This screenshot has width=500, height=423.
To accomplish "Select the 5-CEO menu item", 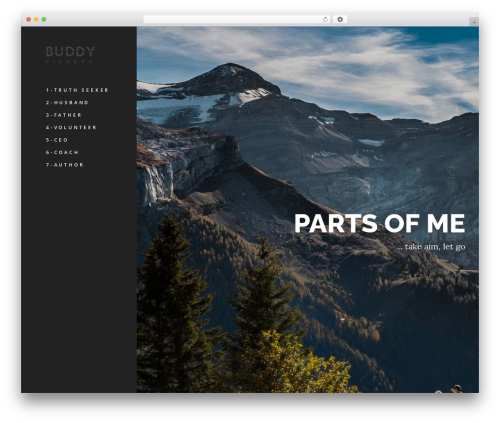I will 57,140.
